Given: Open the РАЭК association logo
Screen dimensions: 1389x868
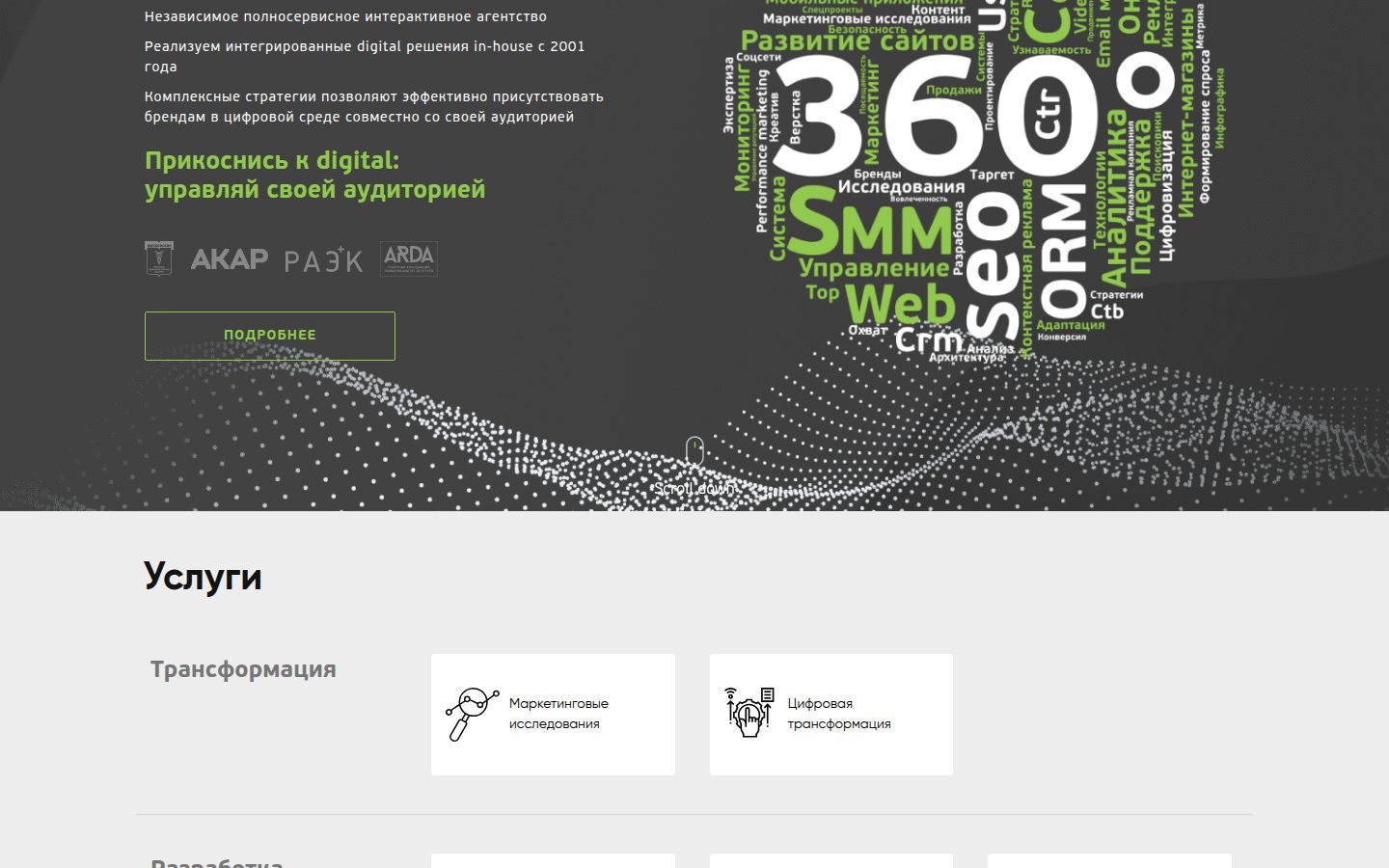Looking at the screenshot, I should pos(324,259).
